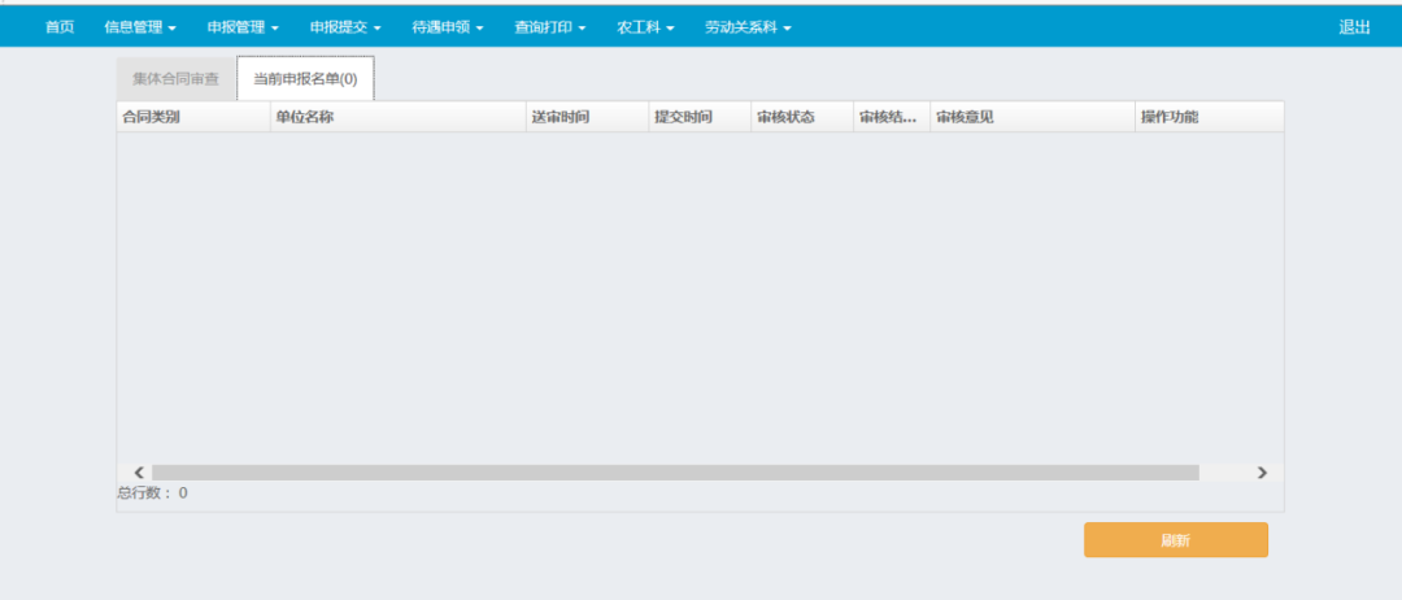Click the 退出 logout link
The image size is (1402, 600).
(1354, 28)
